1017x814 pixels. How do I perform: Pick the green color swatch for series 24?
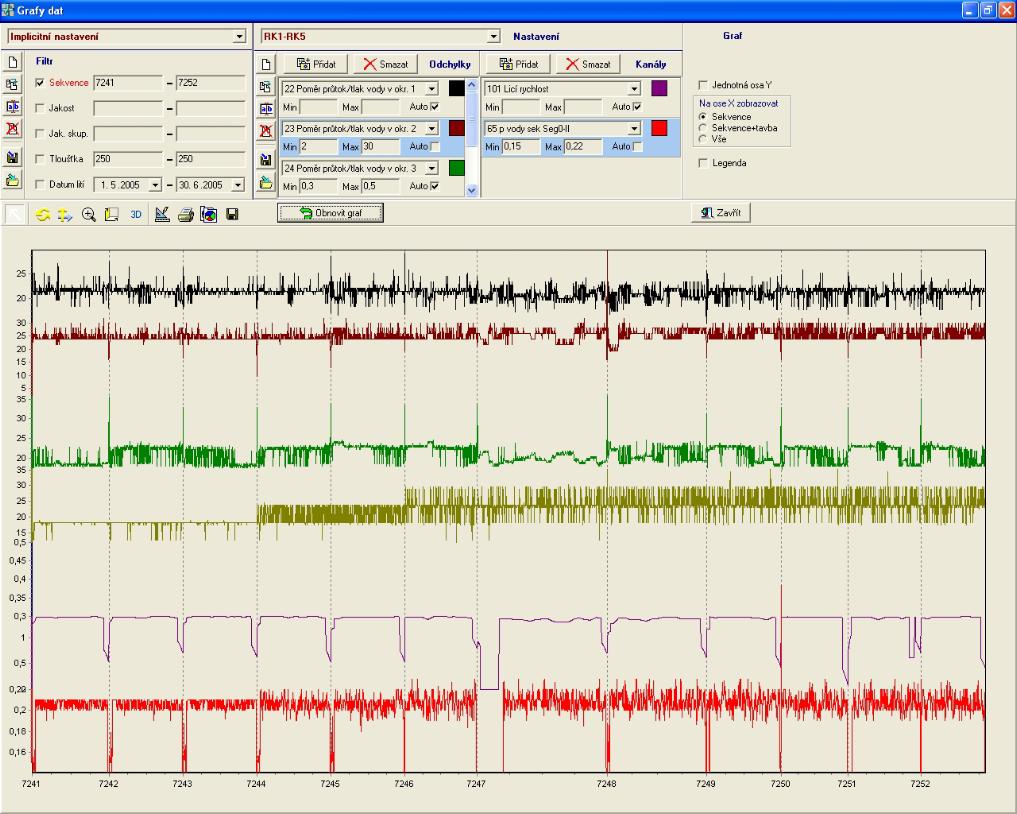(457, 168)
